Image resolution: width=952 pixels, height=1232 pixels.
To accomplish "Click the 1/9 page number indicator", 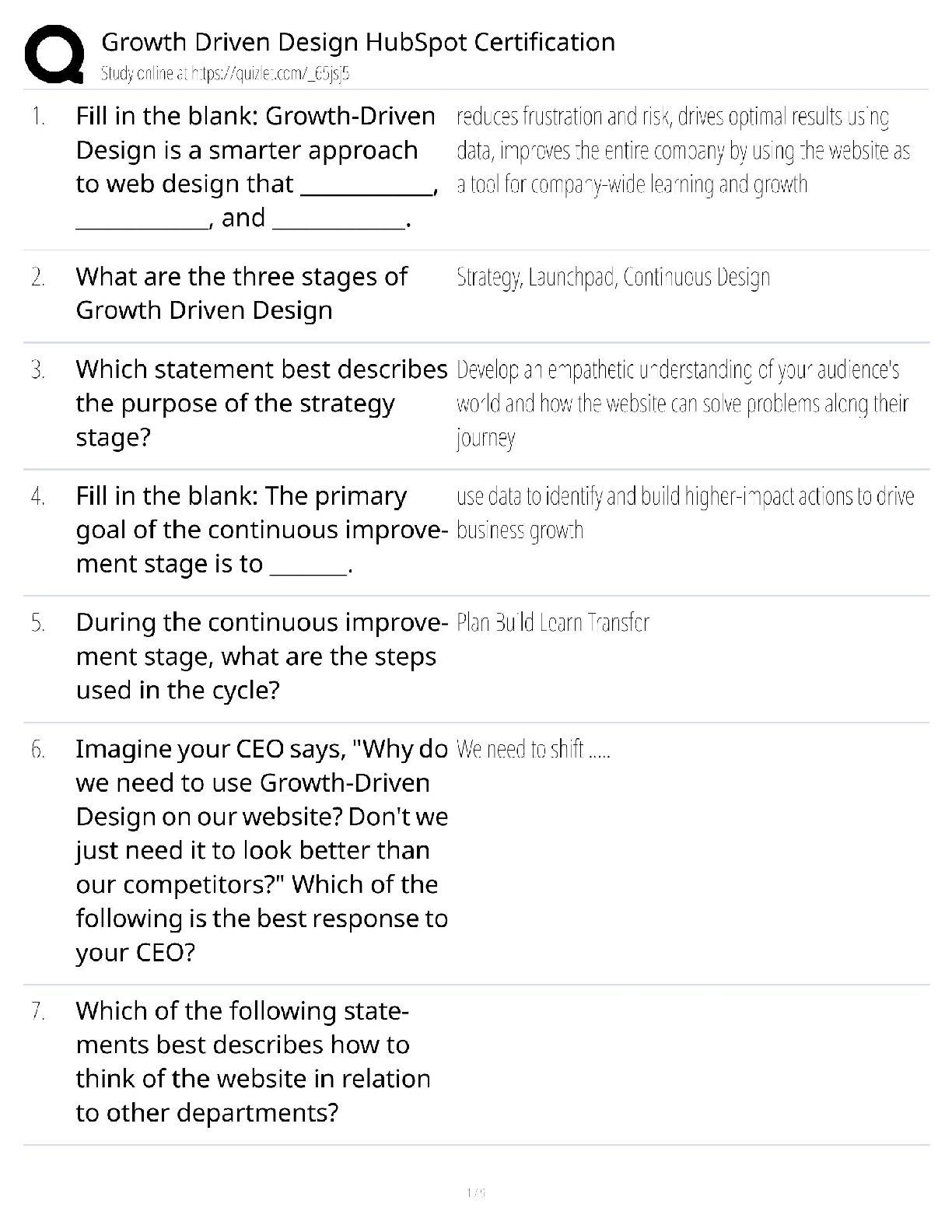I will pyautogui.click(x=476, y=1192).
